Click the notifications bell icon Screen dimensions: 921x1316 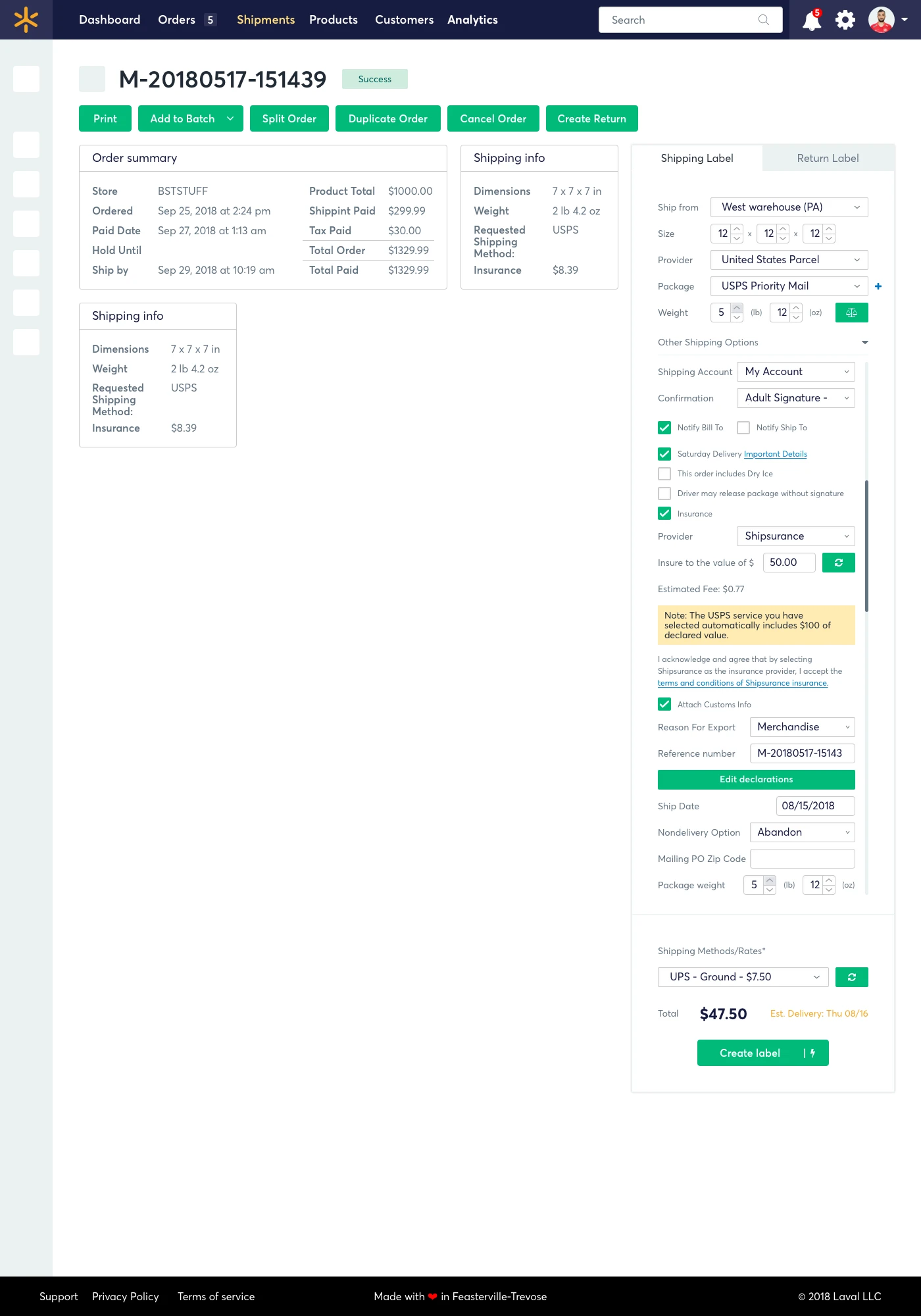pos(812,20)
